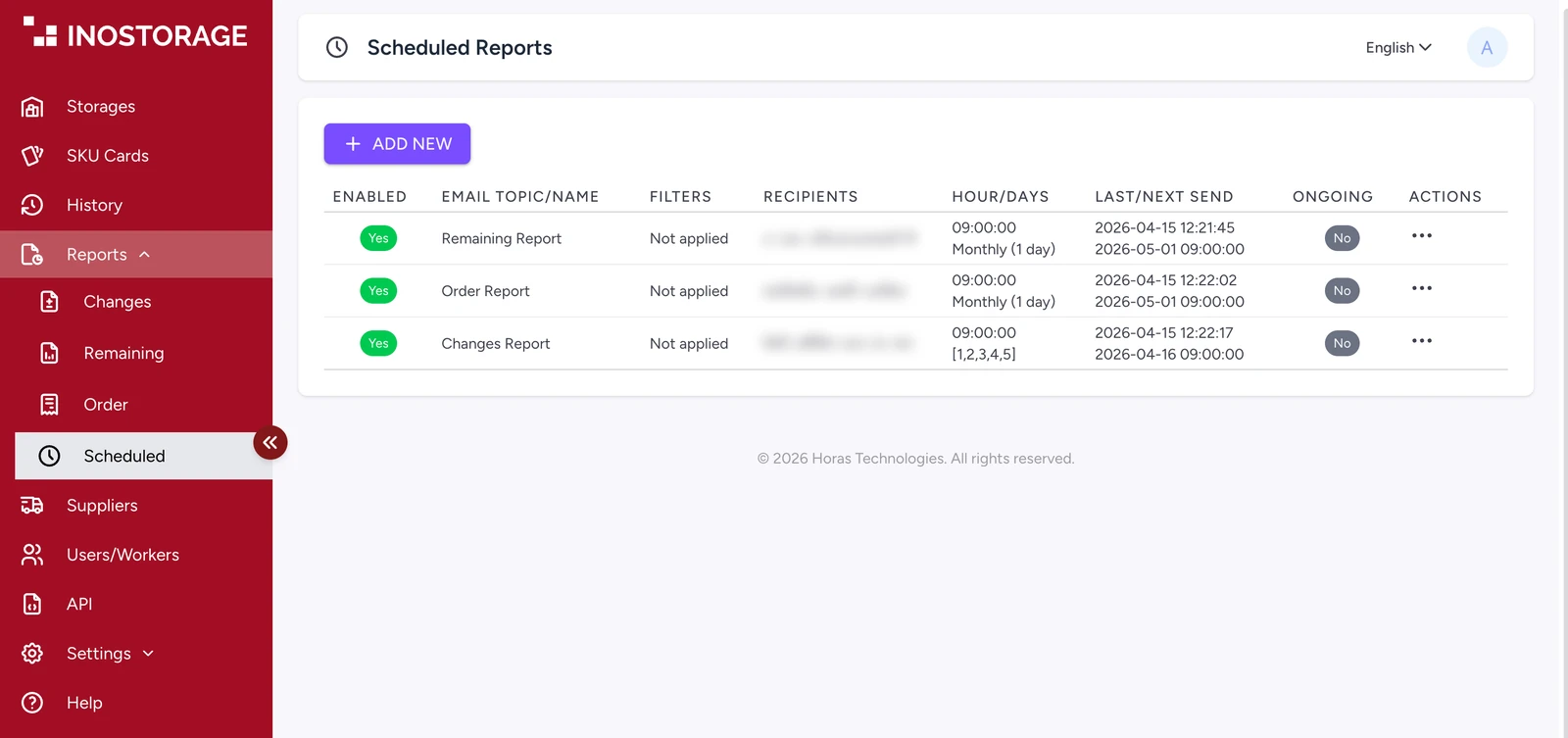Toggle Enabled Yes badge for Remaining Report
The image size is (1568, 738).
pyautogui.click(x=378, y=238)
